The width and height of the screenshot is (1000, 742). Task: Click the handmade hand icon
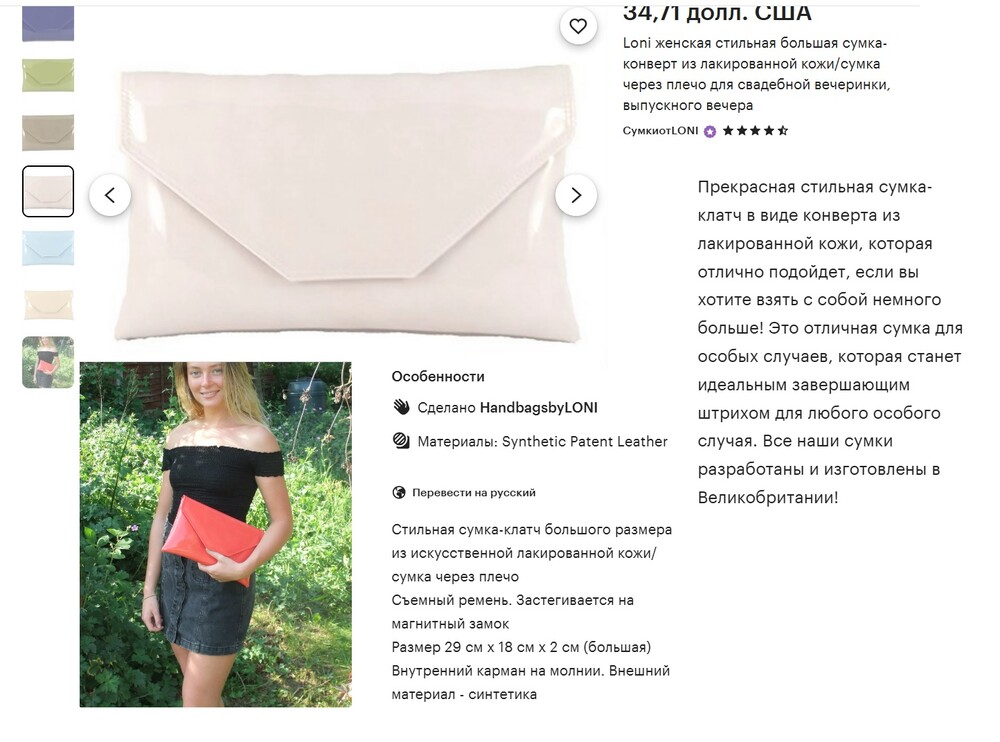point(401,407)
